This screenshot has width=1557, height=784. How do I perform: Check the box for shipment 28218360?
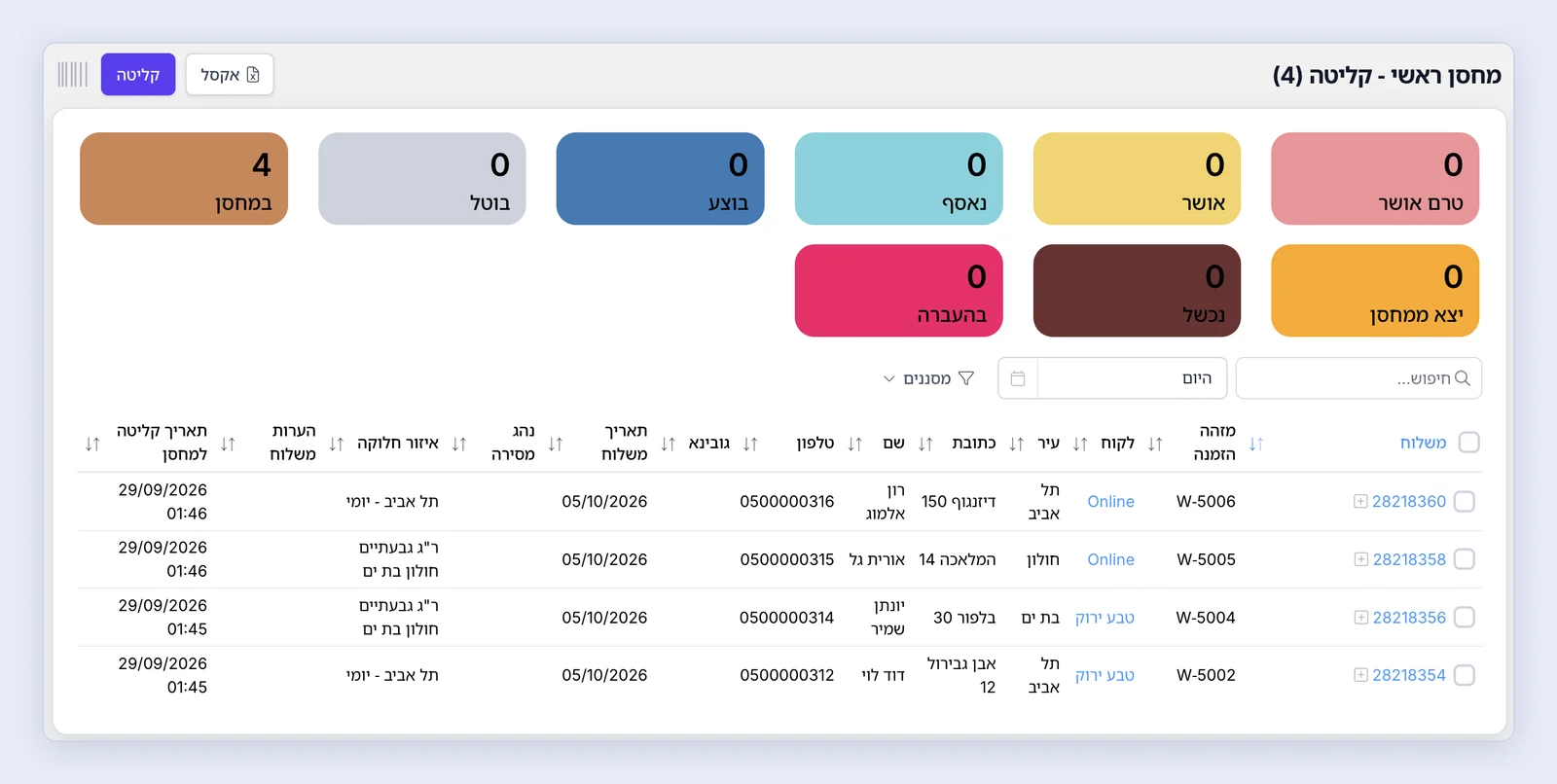coord(1465,501)
